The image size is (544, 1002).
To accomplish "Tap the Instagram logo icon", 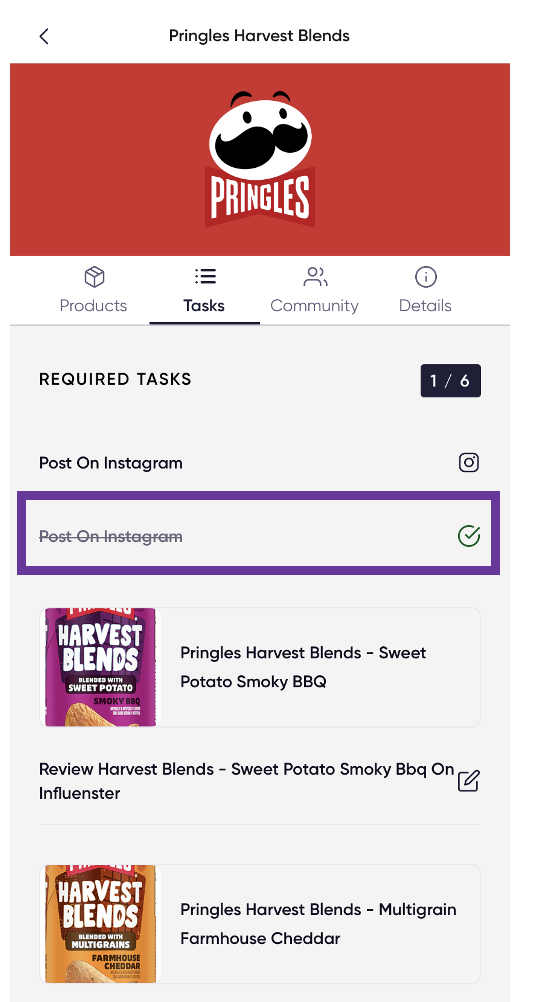I will 469,462.
